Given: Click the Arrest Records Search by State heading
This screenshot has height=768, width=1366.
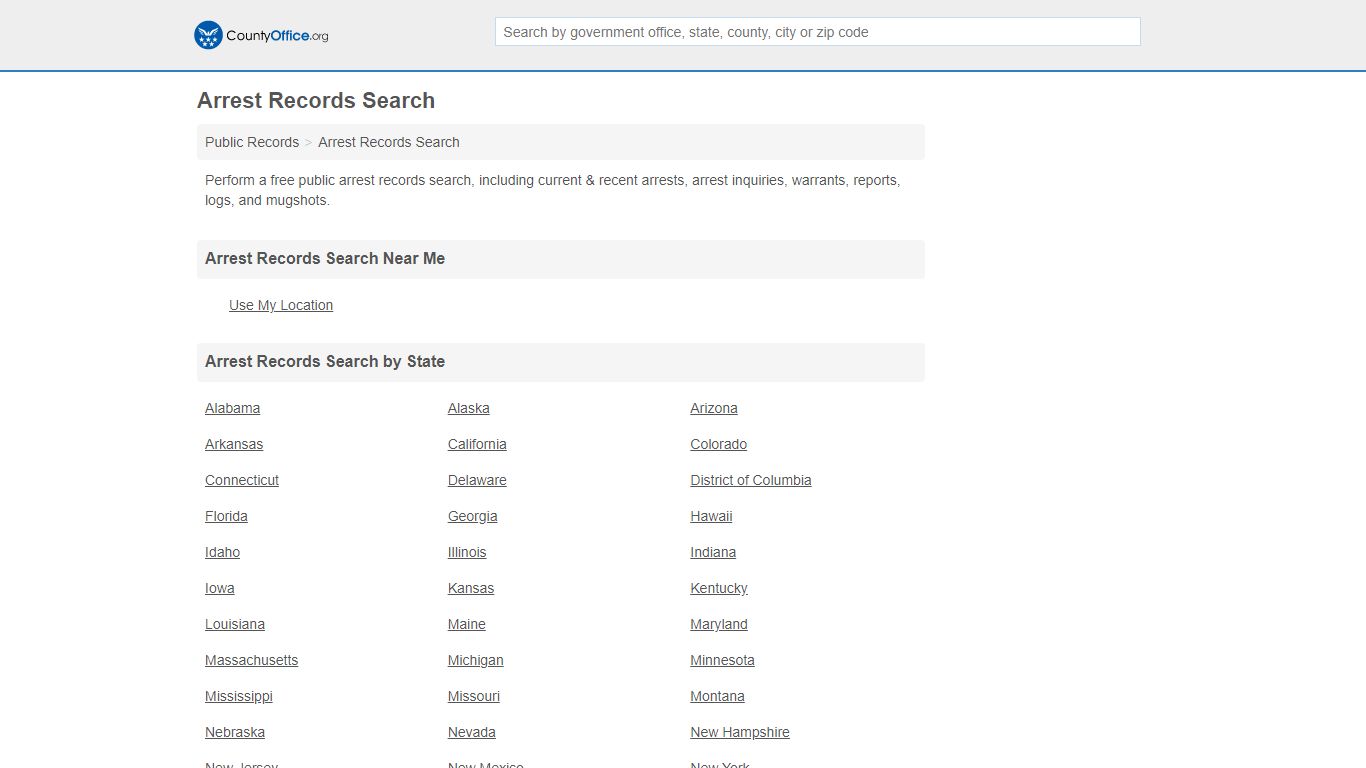Looking at the screenshot, I should click(325, 361).
